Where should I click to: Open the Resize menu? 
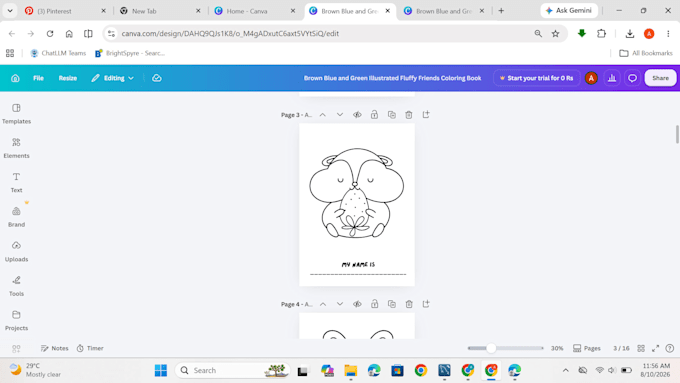(68, 78)
